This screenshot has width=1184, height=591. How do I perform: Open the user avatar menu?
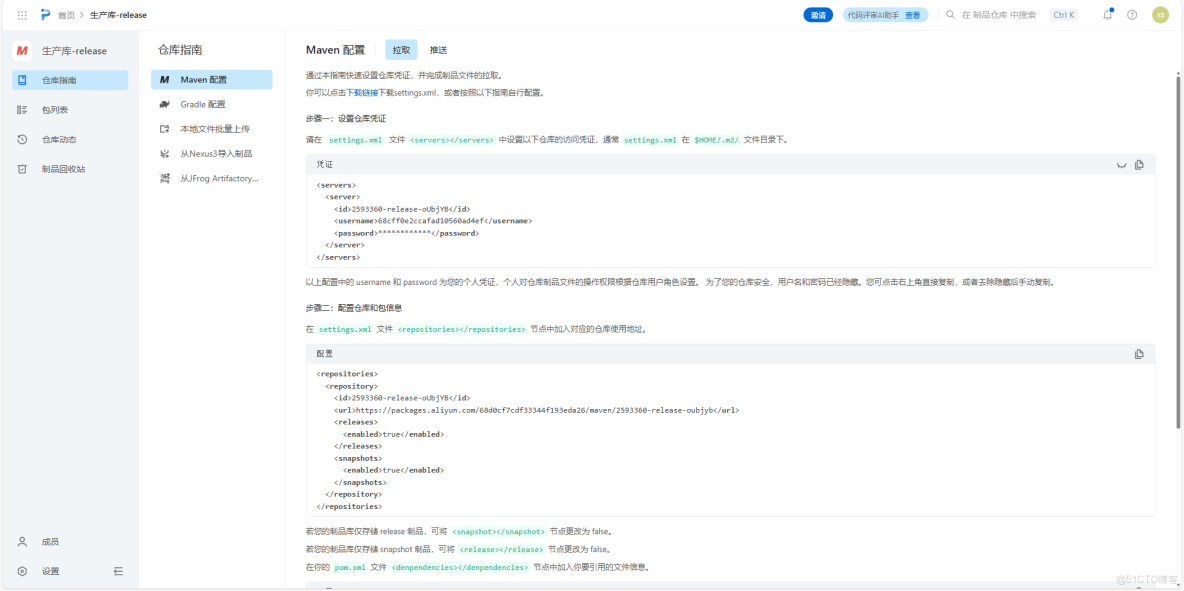[1160, 14]
